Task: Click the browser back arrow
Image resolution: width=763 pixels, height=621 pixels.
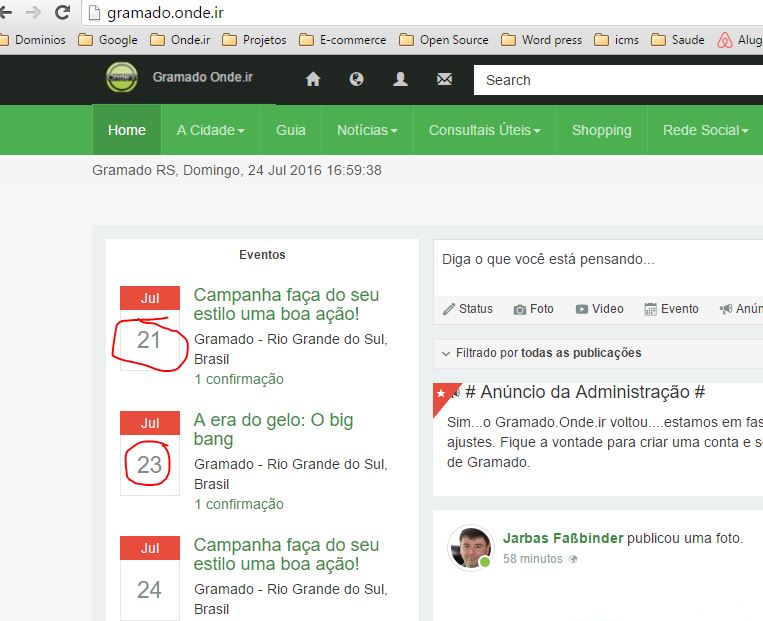Action: tap(5, 12)
